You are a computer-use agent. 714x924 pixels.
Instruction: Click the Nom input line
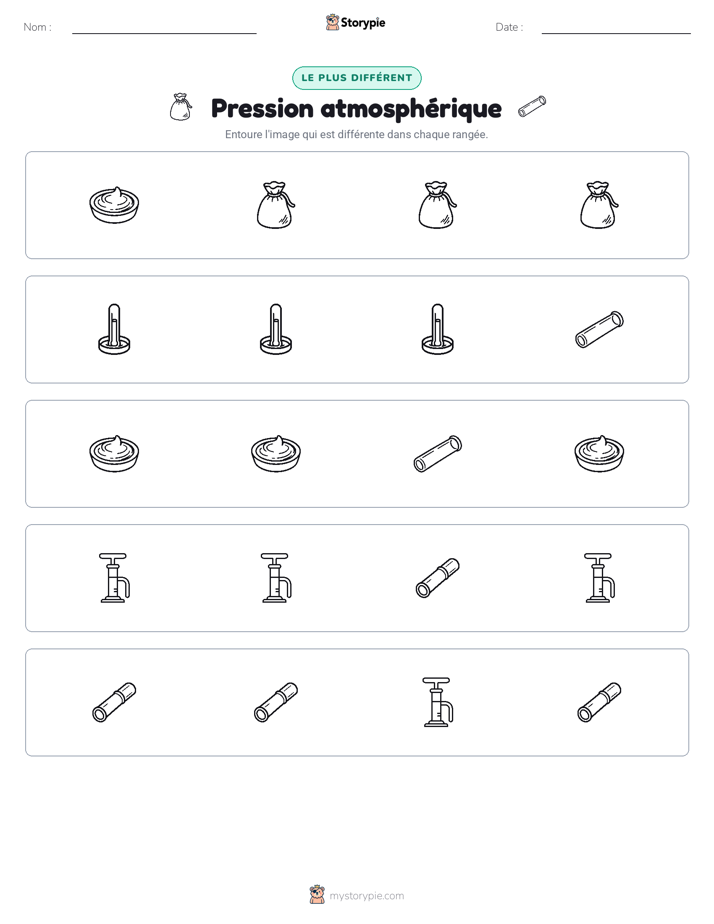click(x=164, y=33)
